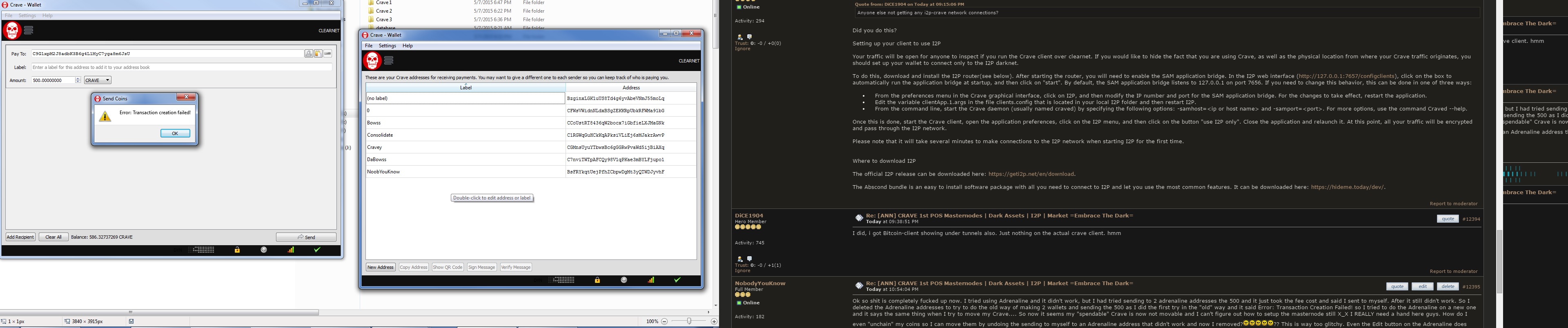Screen dimensions: 1568x328
Task: Click quote on post #12395
Action: coord(1397,287)
